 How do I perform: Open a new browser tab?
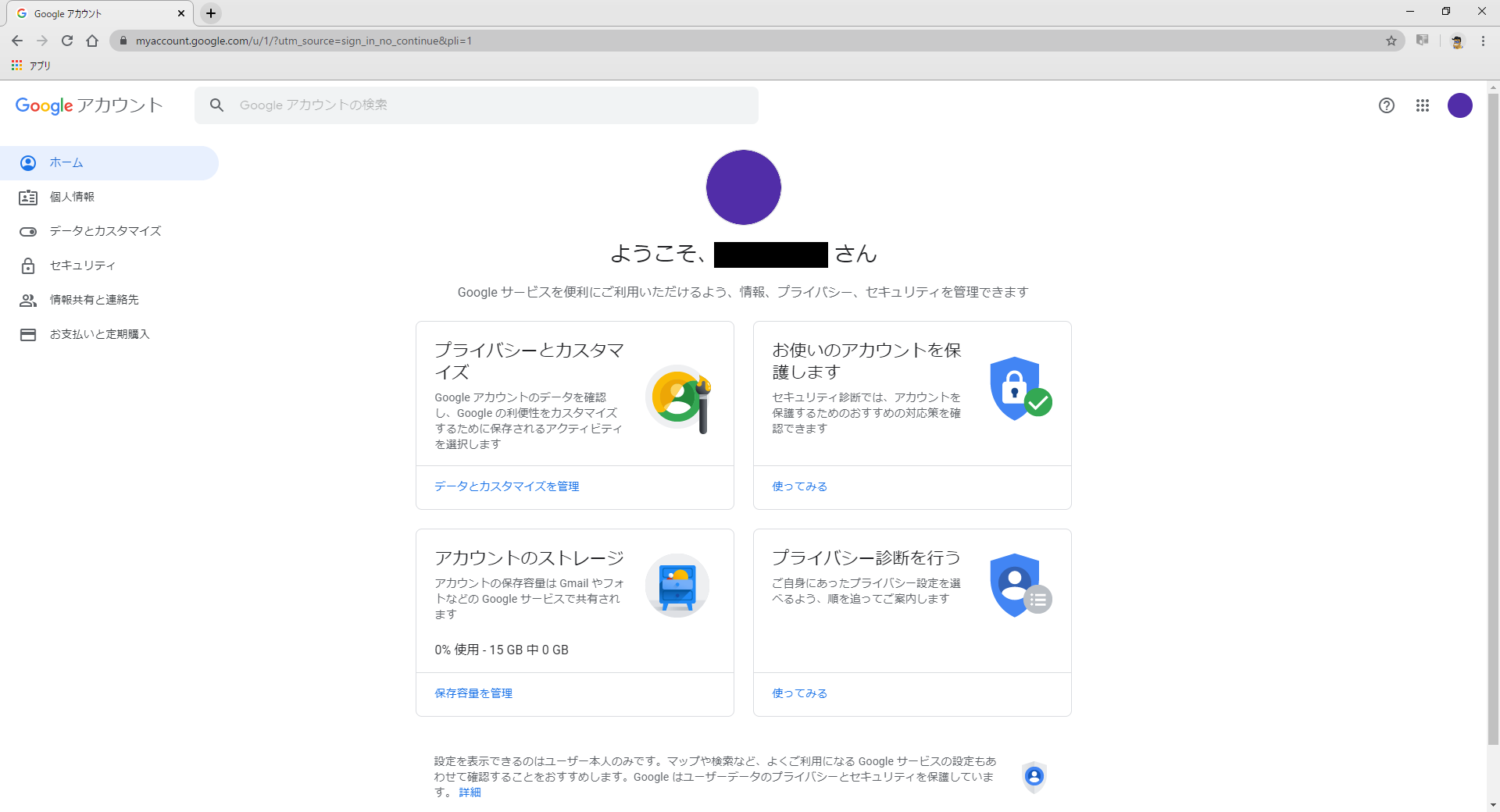(211, 13)
